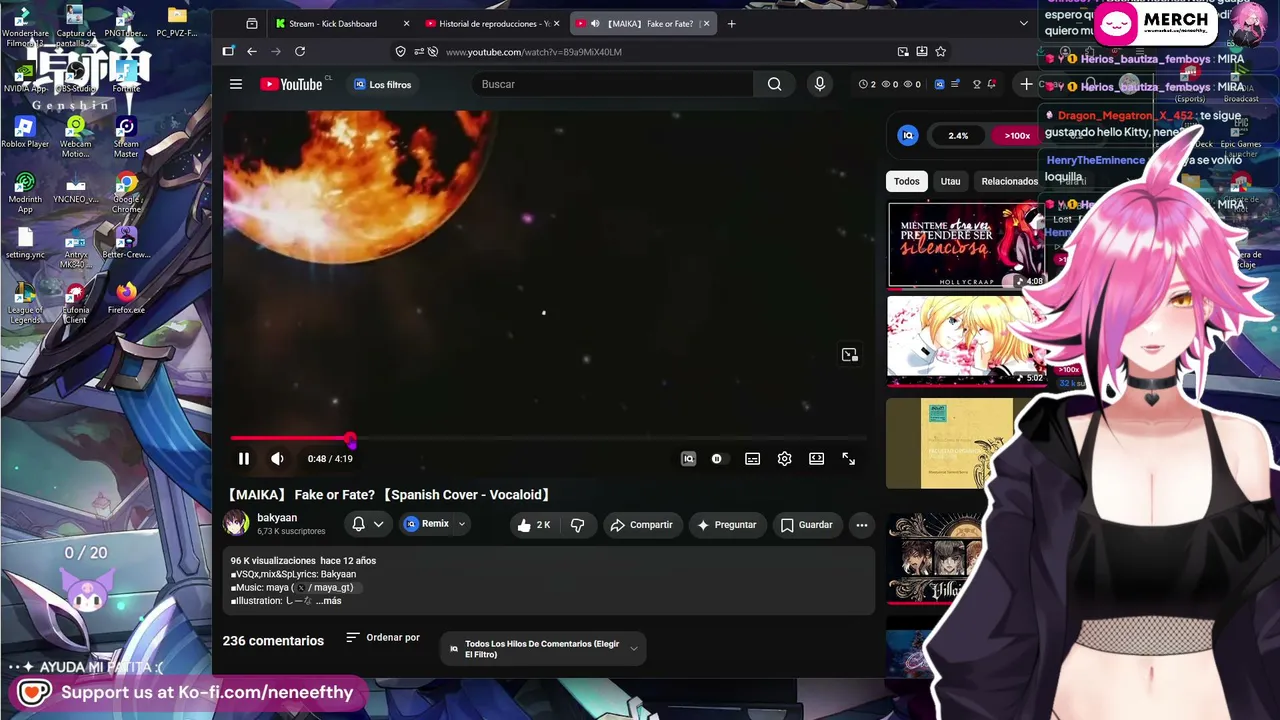The image size is (1280, 720).
Task: Switch to theater mode
Action: tap(816, 458)
